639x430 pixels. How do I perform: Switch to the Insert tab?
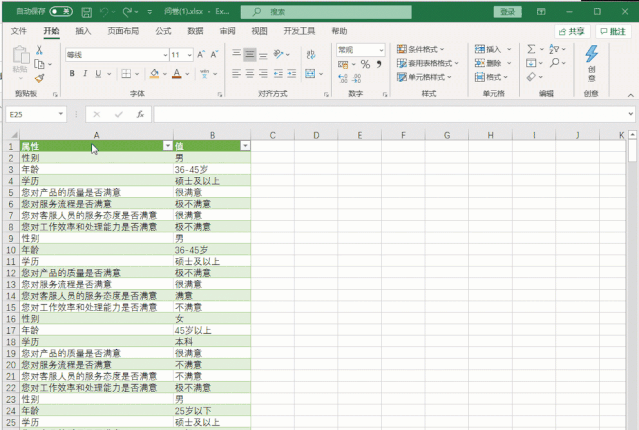click(83, 31)
